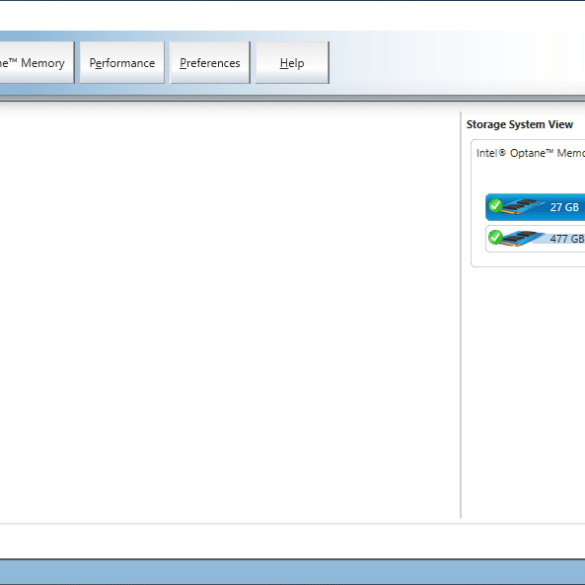Open the Help tab
The height and width of the screenshot is (585, 585).
tap(292, 63)
